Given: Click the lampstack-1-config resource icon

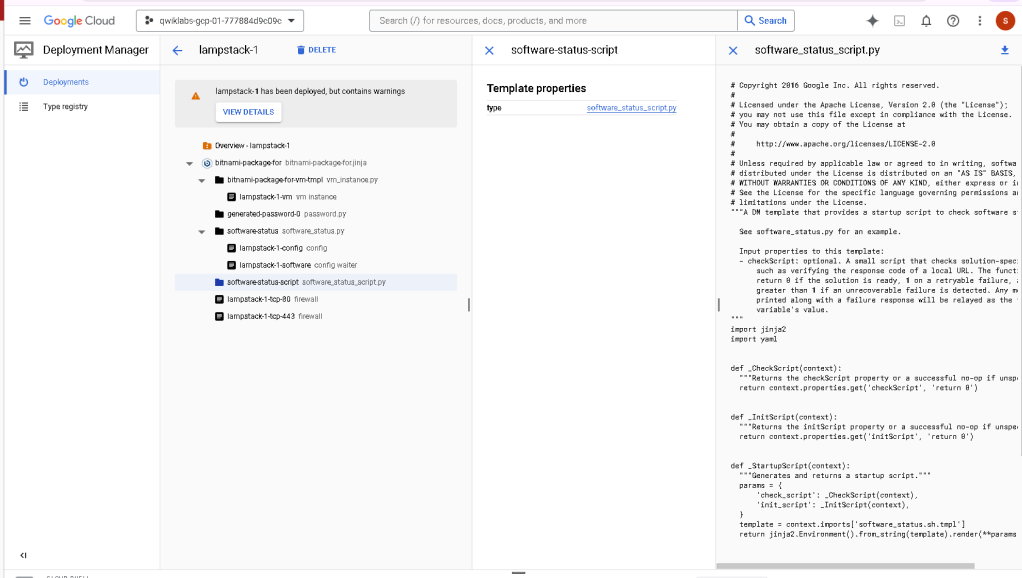Looking at the screenshot, I should pyautogui.click(x=231, y=248).
